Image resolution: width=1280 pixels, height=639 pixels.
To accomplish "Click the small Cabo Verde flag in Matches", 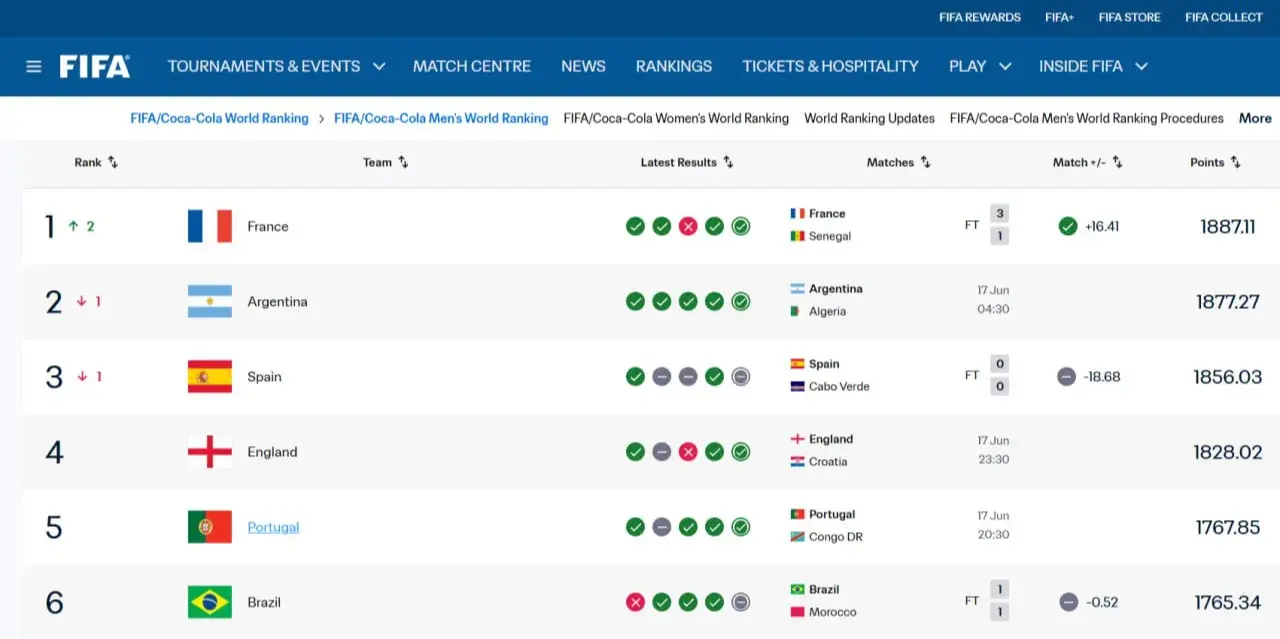I will point(797,386).
